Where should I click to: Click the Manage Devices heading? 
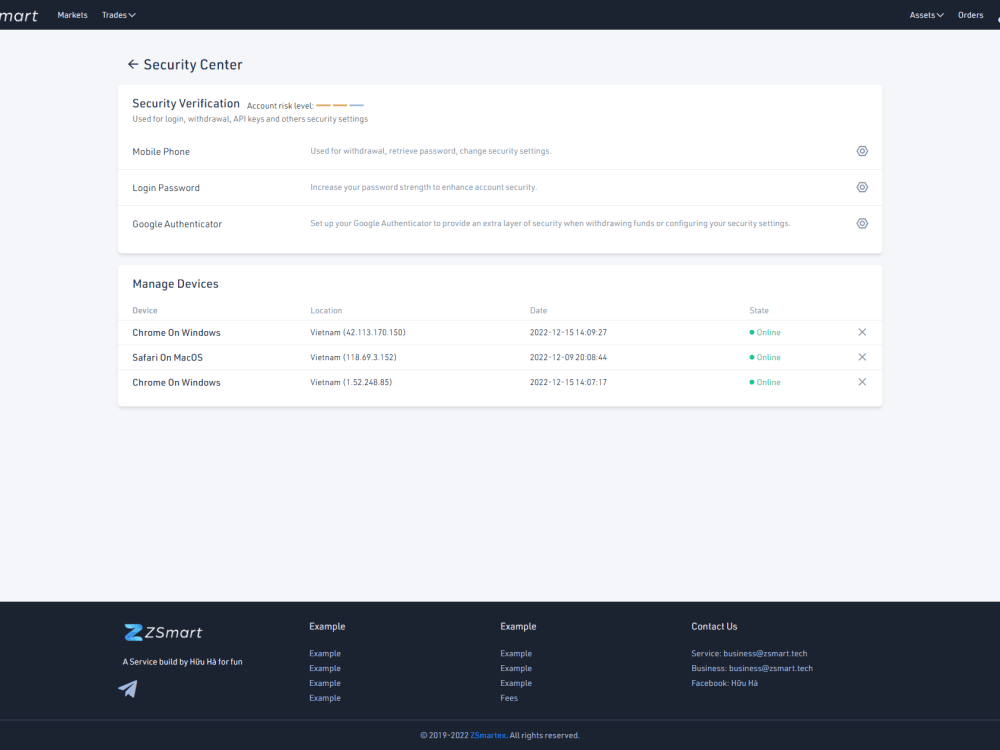(175, 284)
